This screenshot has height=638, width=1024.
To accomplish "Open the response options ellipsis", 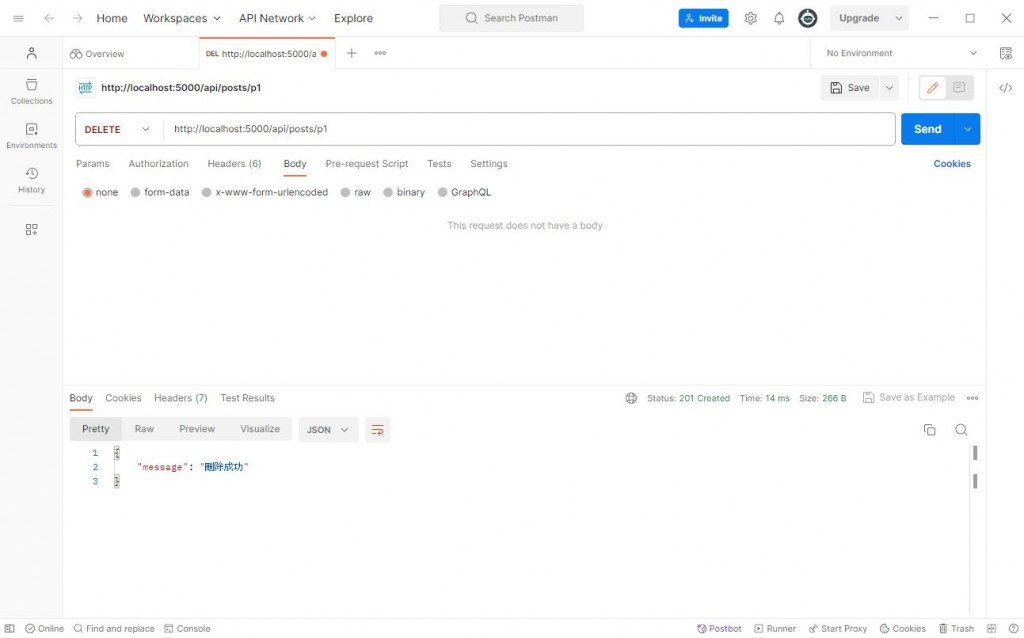I will tap(972, 398).
